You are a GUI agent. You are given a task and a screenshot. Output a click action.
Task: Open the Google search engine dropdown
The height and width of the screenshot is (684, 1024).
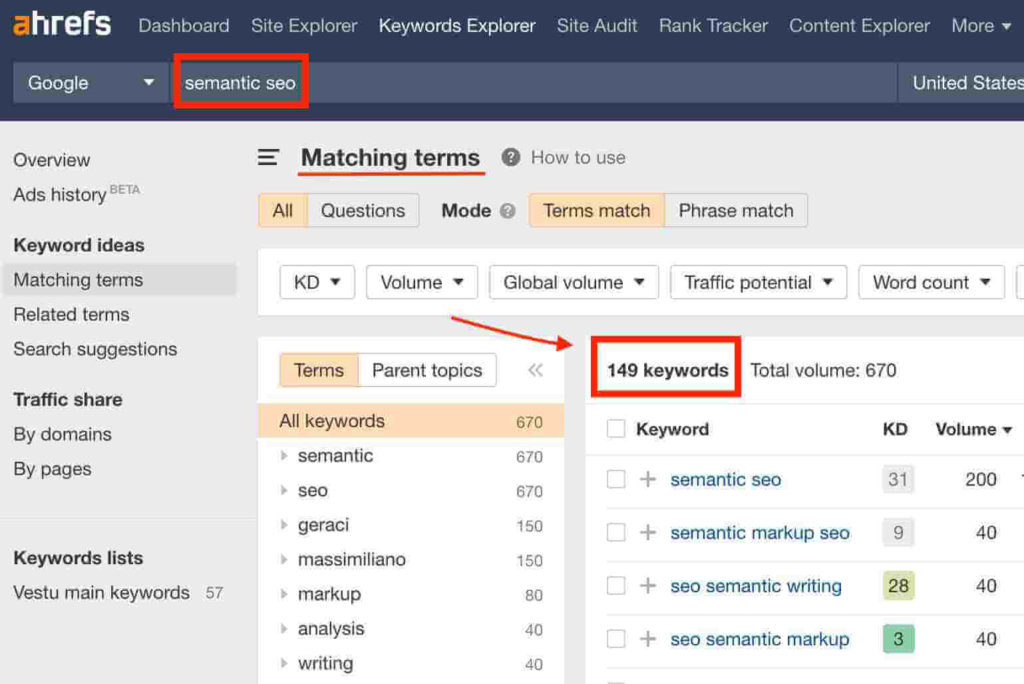[88, 83]
